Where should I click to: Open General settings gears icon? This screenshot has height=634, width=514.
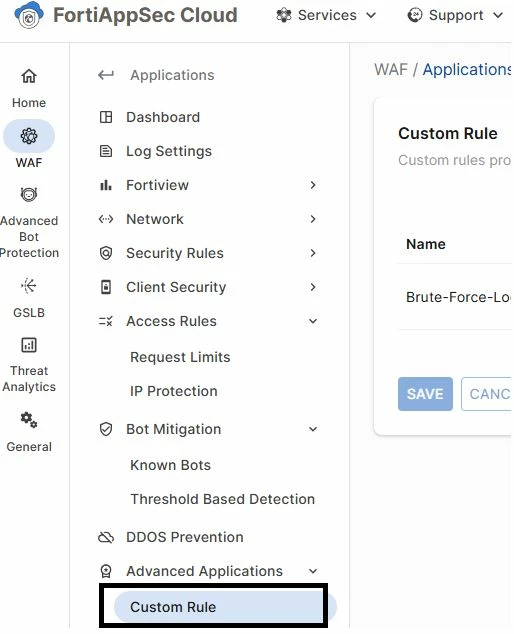coord(29,420)
